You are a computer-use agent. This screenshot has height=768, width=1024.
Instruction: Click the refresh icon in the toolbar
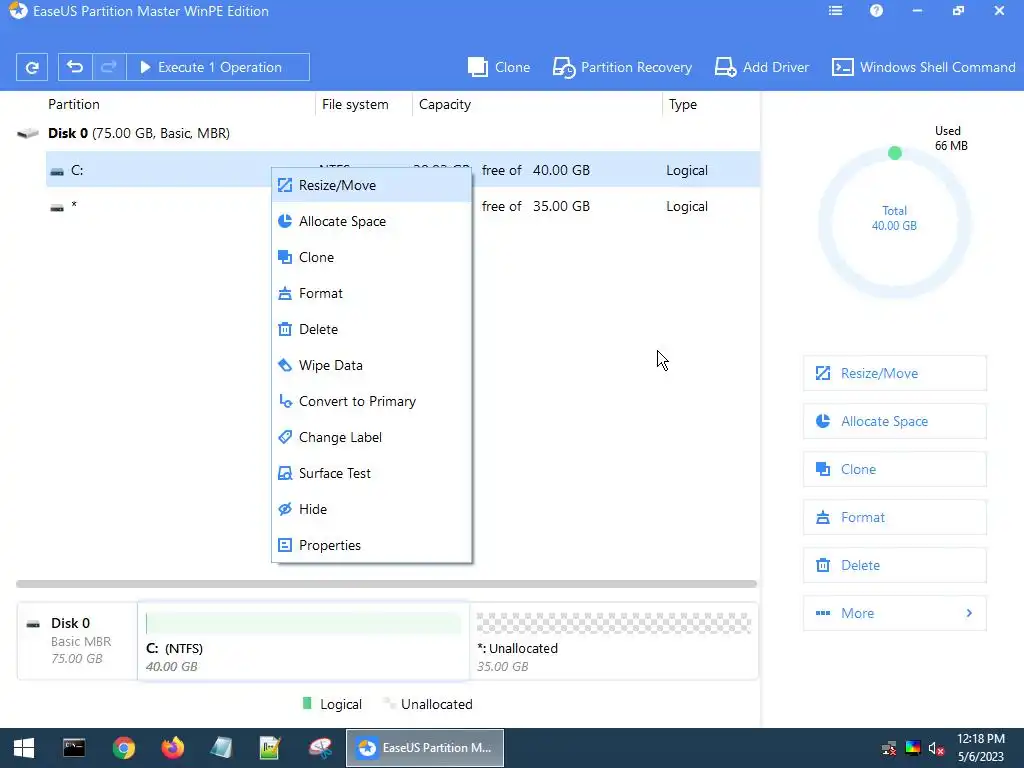coord(32,67)
